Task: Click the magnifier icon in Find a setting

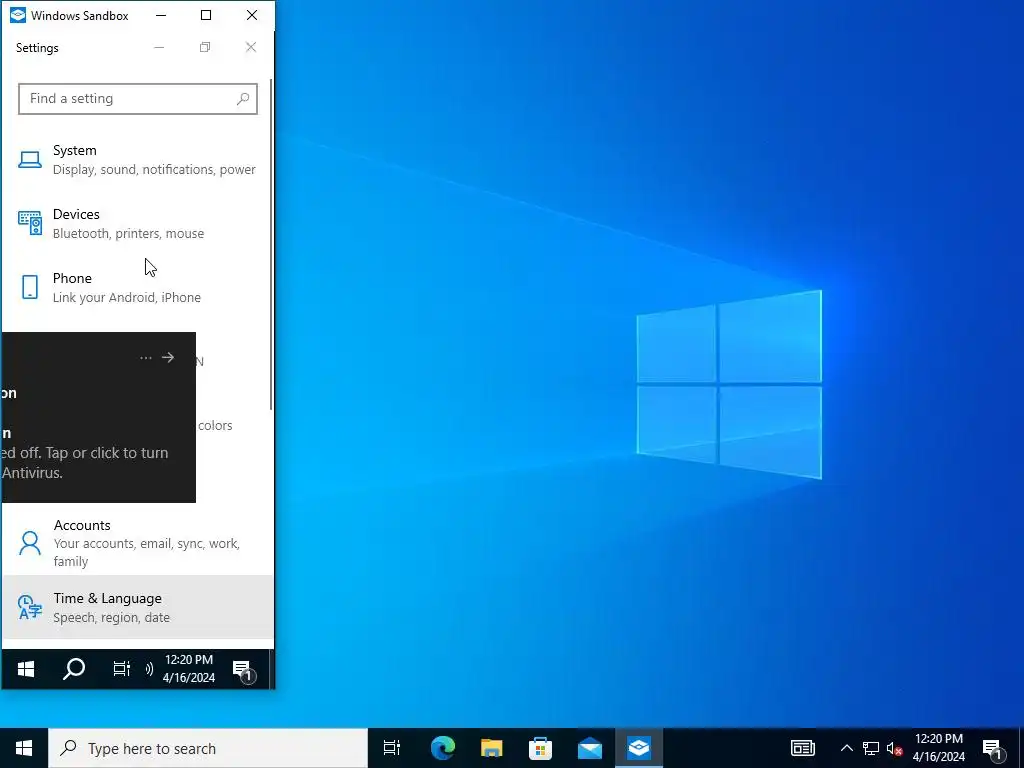Action: pos(243,99)
